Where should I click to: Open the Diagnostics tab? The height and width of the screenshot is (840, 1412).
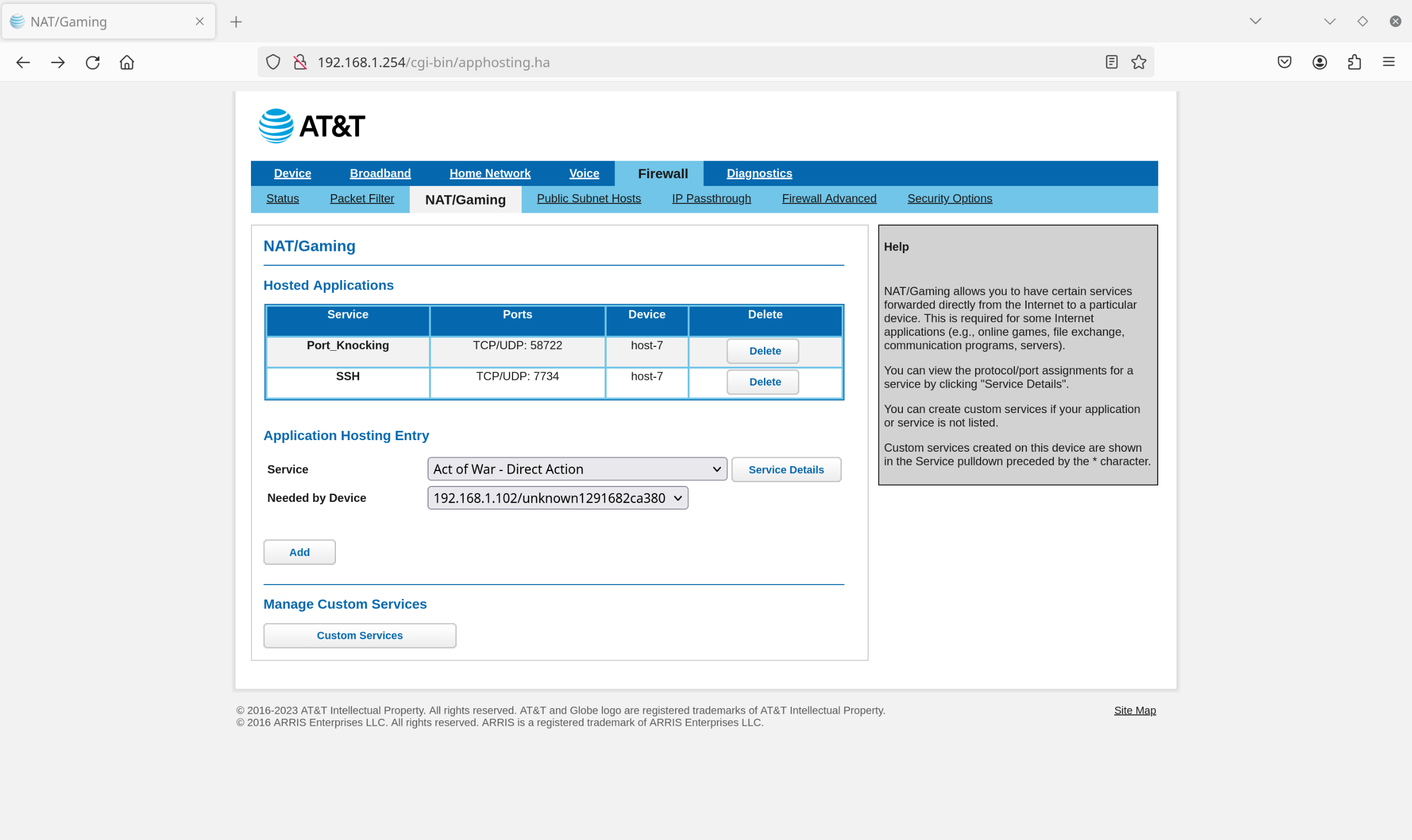760,173
